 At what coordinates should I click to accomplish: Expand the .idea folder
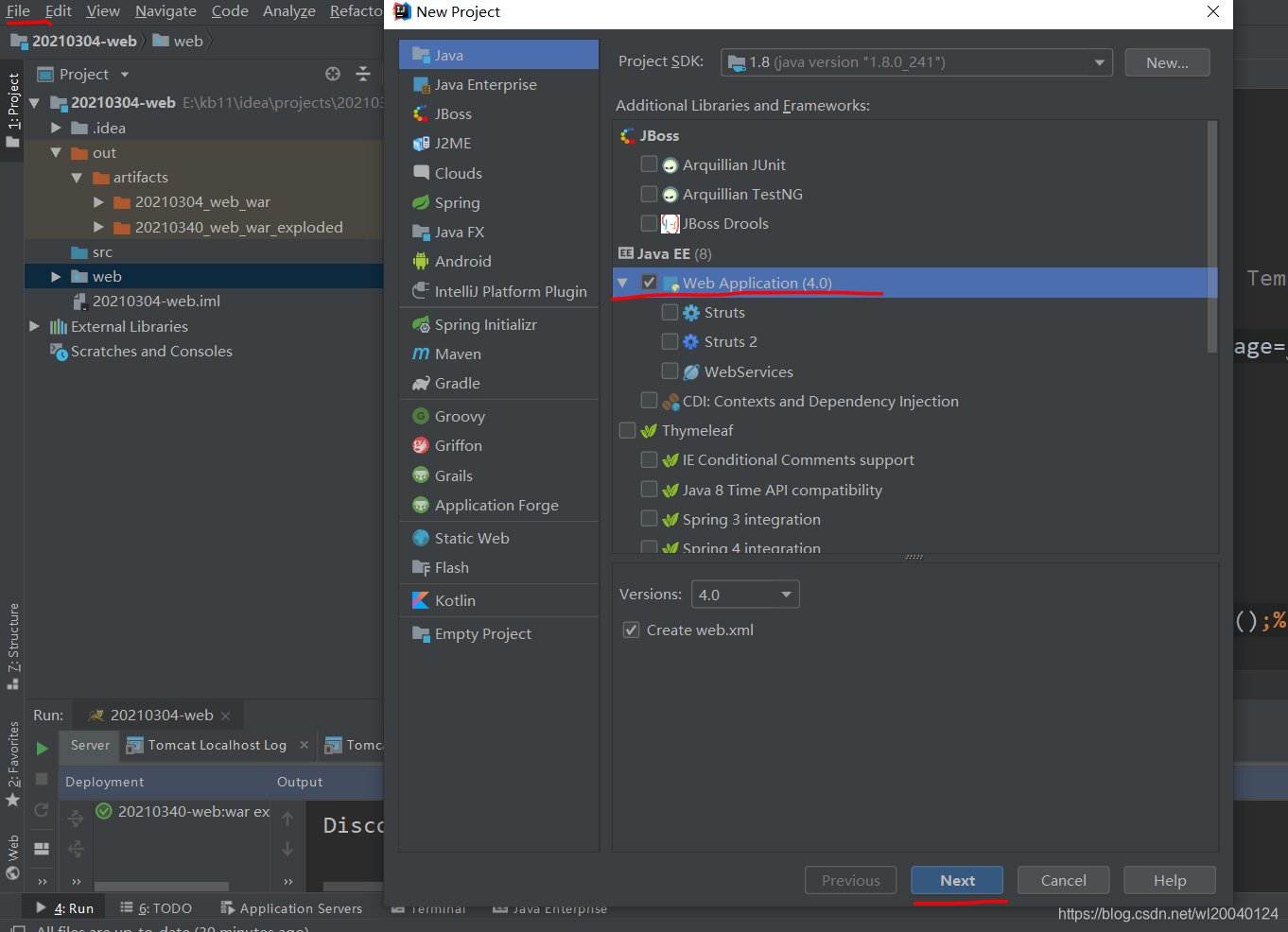[x=56, y=128]
